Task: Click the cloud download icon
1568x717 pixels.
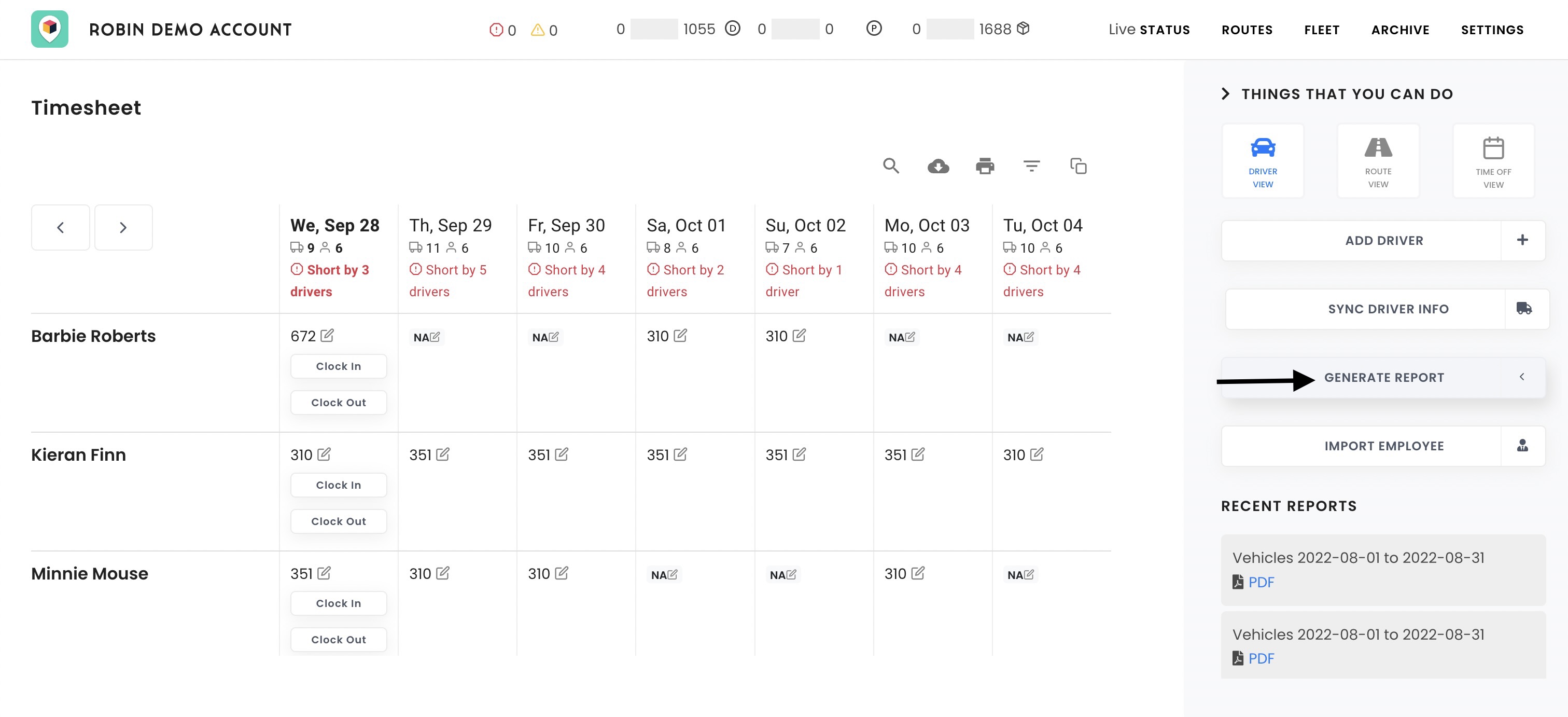Action: tap(937, 166)
